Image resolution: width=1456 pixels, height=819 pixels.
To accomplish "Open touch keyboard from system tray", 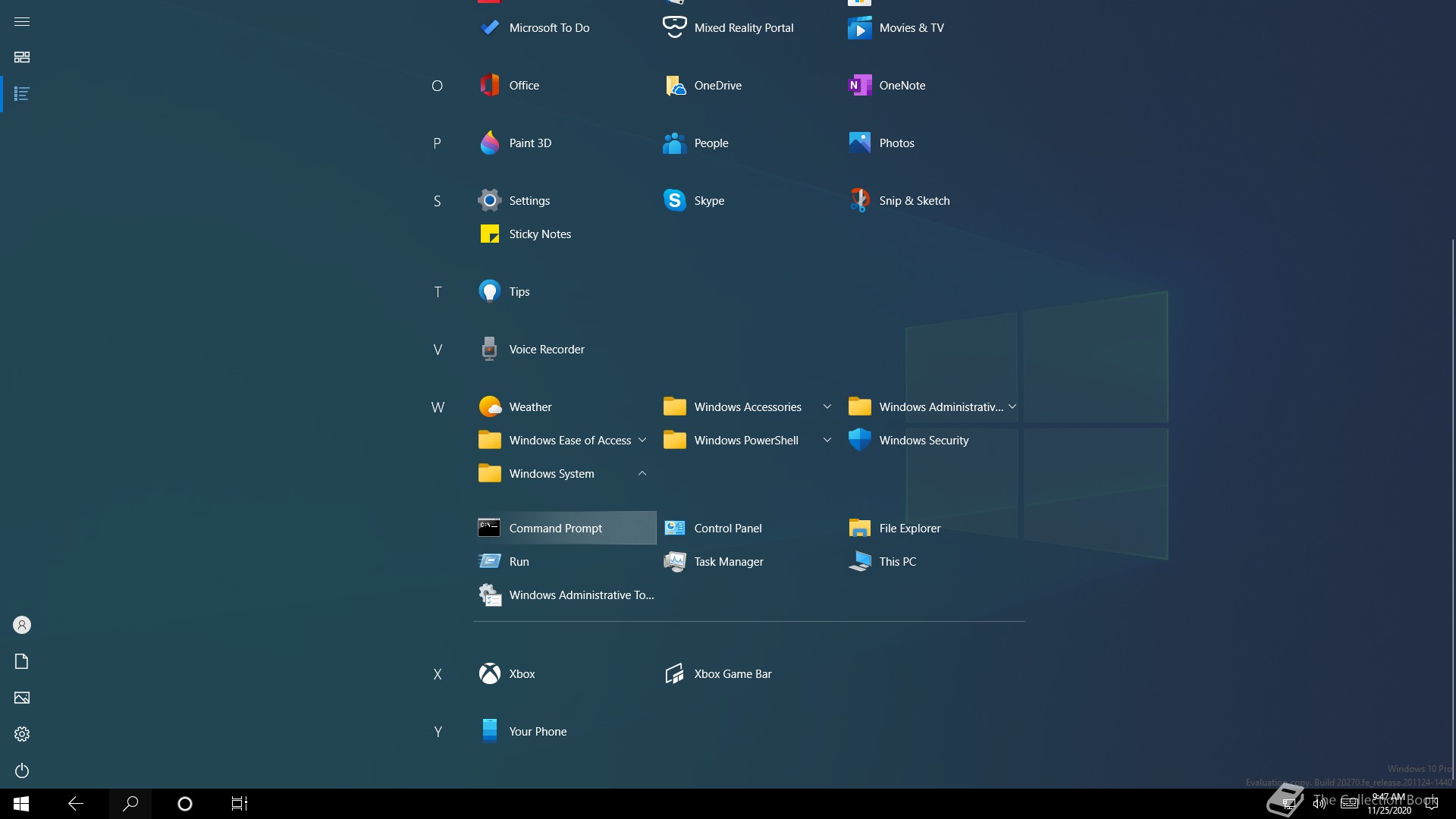I will coord(1350,804).
